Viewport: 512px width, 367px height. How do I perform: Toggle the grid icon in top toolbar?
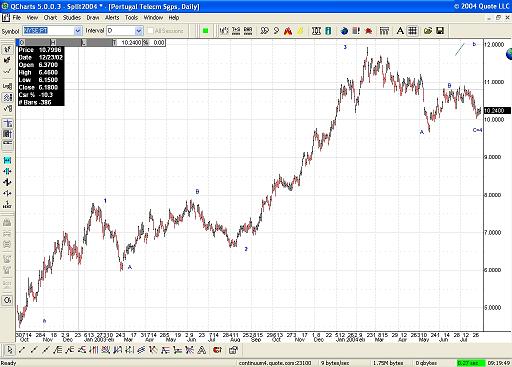(413, 31)
